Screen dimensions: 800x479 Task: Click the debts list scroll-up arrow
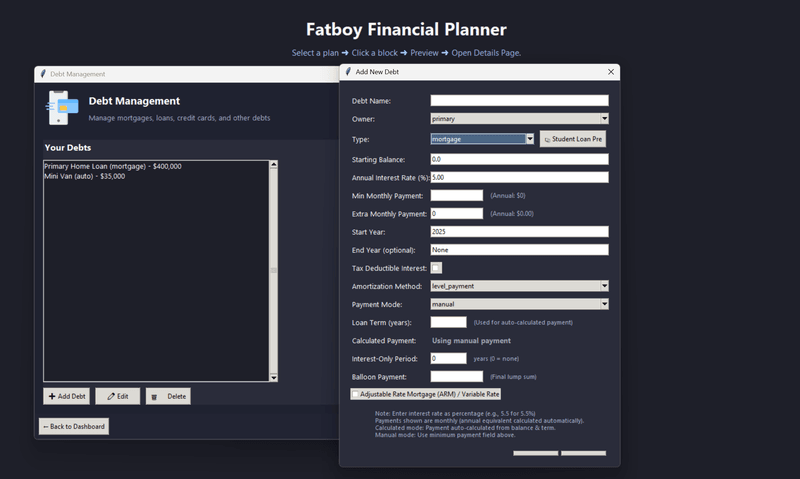coord(273,165)
